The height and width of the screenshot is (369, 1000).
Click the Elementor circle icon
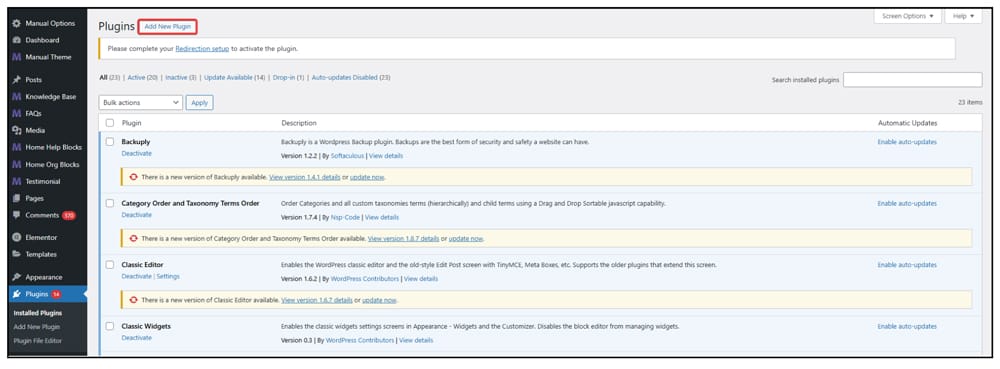(x=17, y=237)
